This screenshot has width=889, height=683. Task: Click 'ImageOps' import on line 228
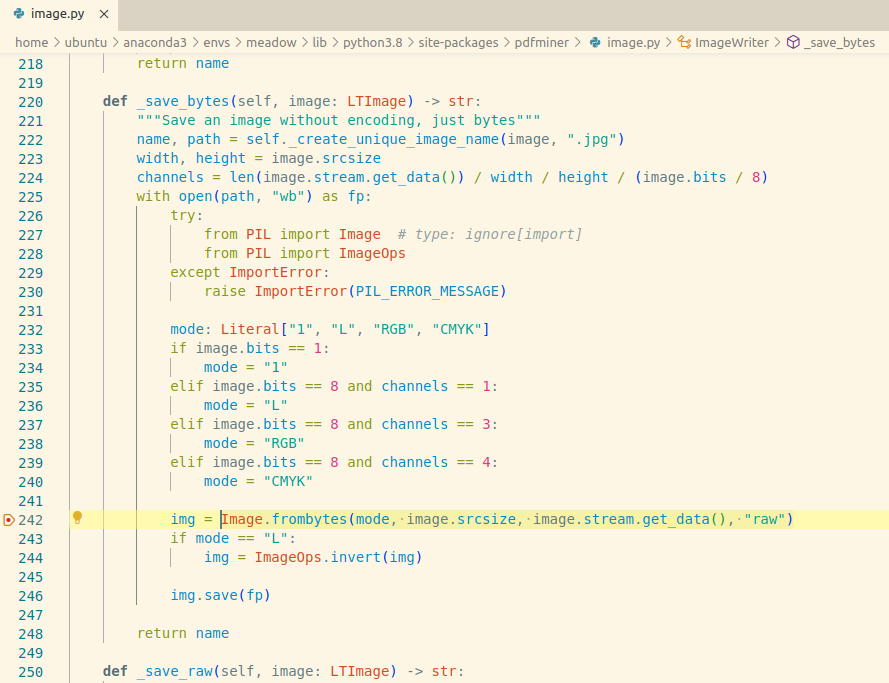(372, 253)
